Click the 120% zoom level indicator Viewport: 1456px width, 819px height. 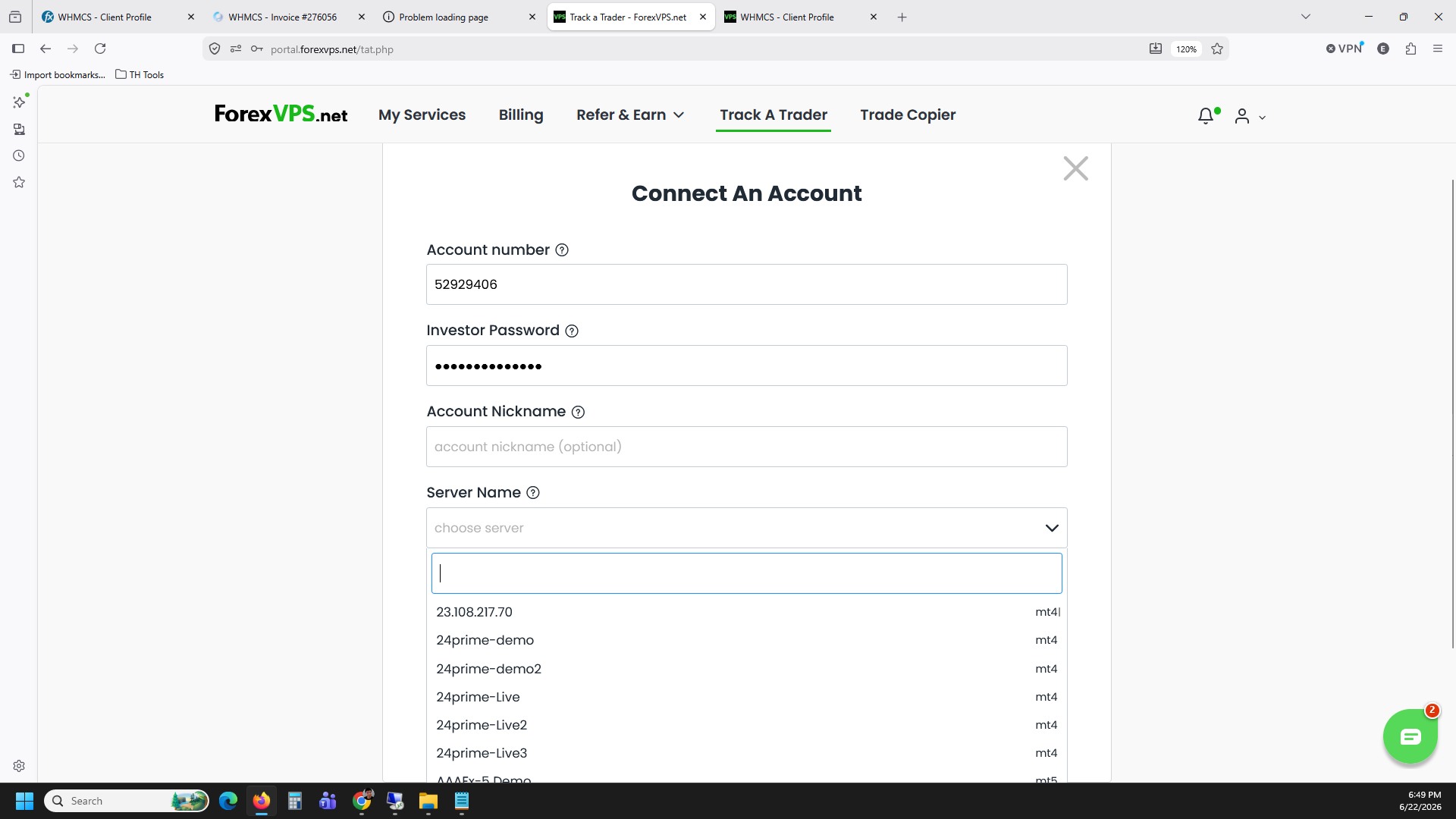(1186, 49)
